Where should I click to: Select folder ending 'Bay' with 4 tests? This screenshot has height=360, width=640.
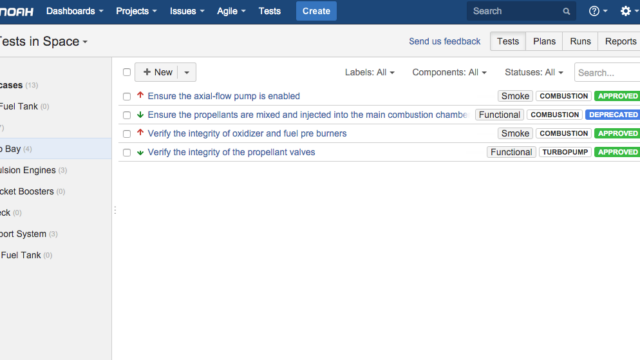point(55,149)
